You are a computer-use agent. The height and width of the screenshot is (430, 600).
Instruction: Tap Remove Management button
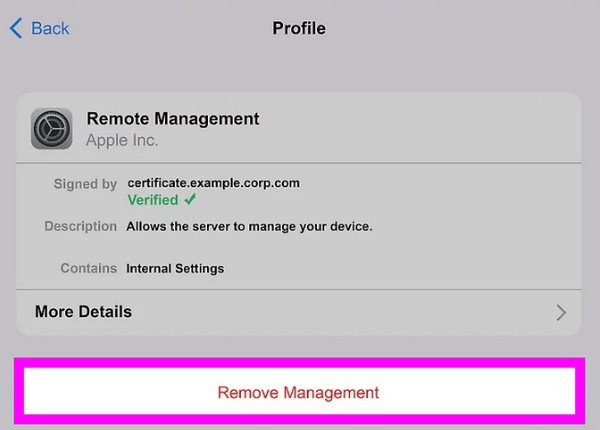(299, 391)
